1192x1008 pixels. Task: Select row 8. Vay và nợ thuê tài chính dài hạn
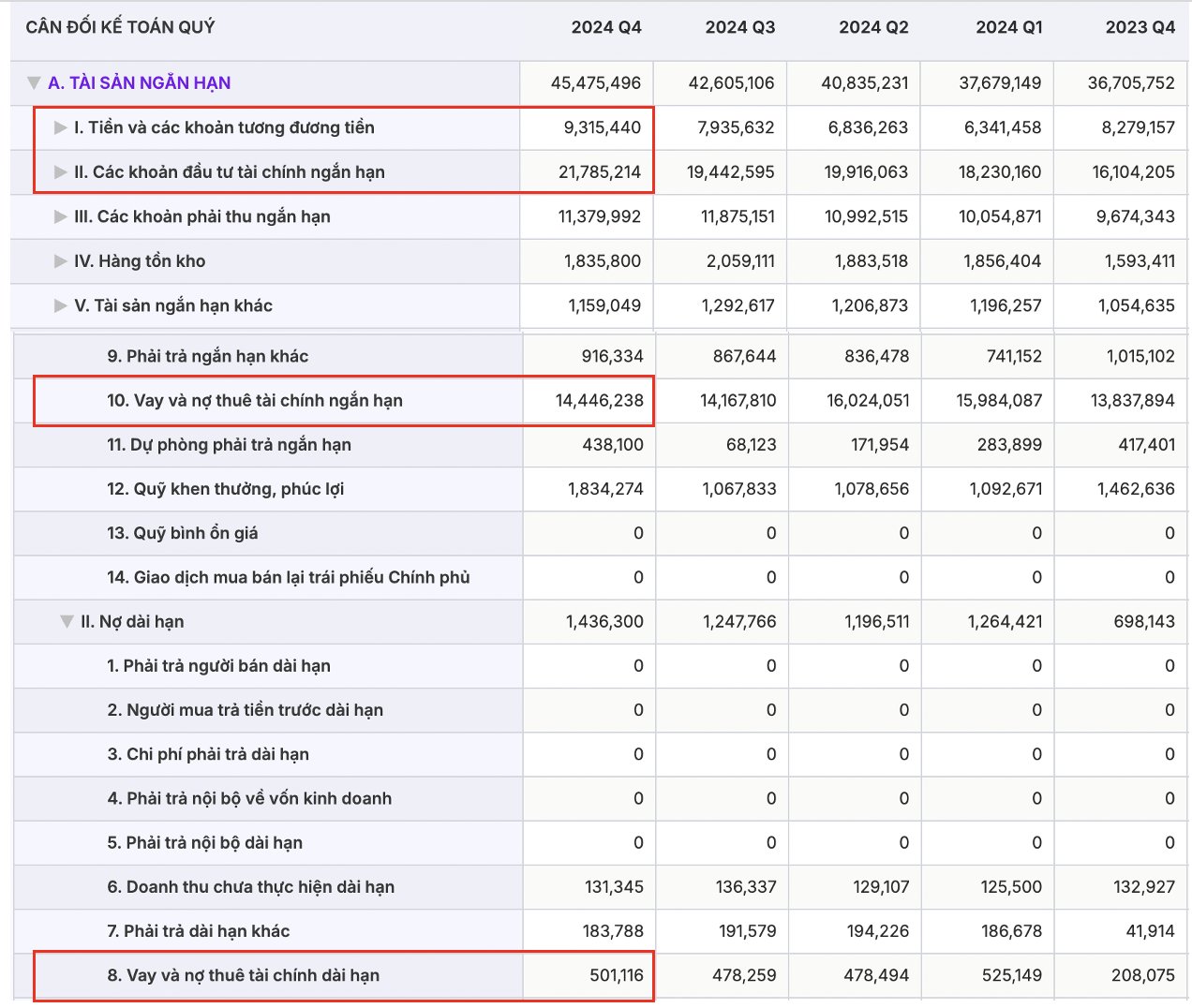tap(243, 975)
